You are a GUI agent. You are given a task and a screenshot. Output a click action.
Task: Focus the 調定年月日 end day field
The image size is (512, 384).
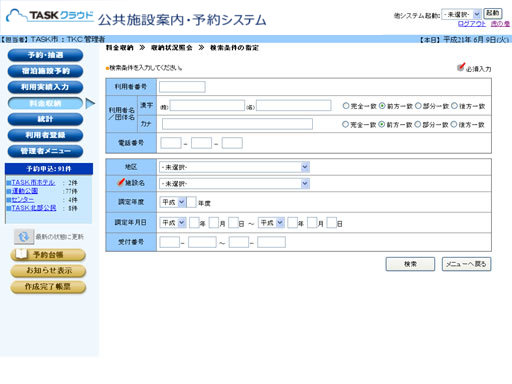pos(332,223)
